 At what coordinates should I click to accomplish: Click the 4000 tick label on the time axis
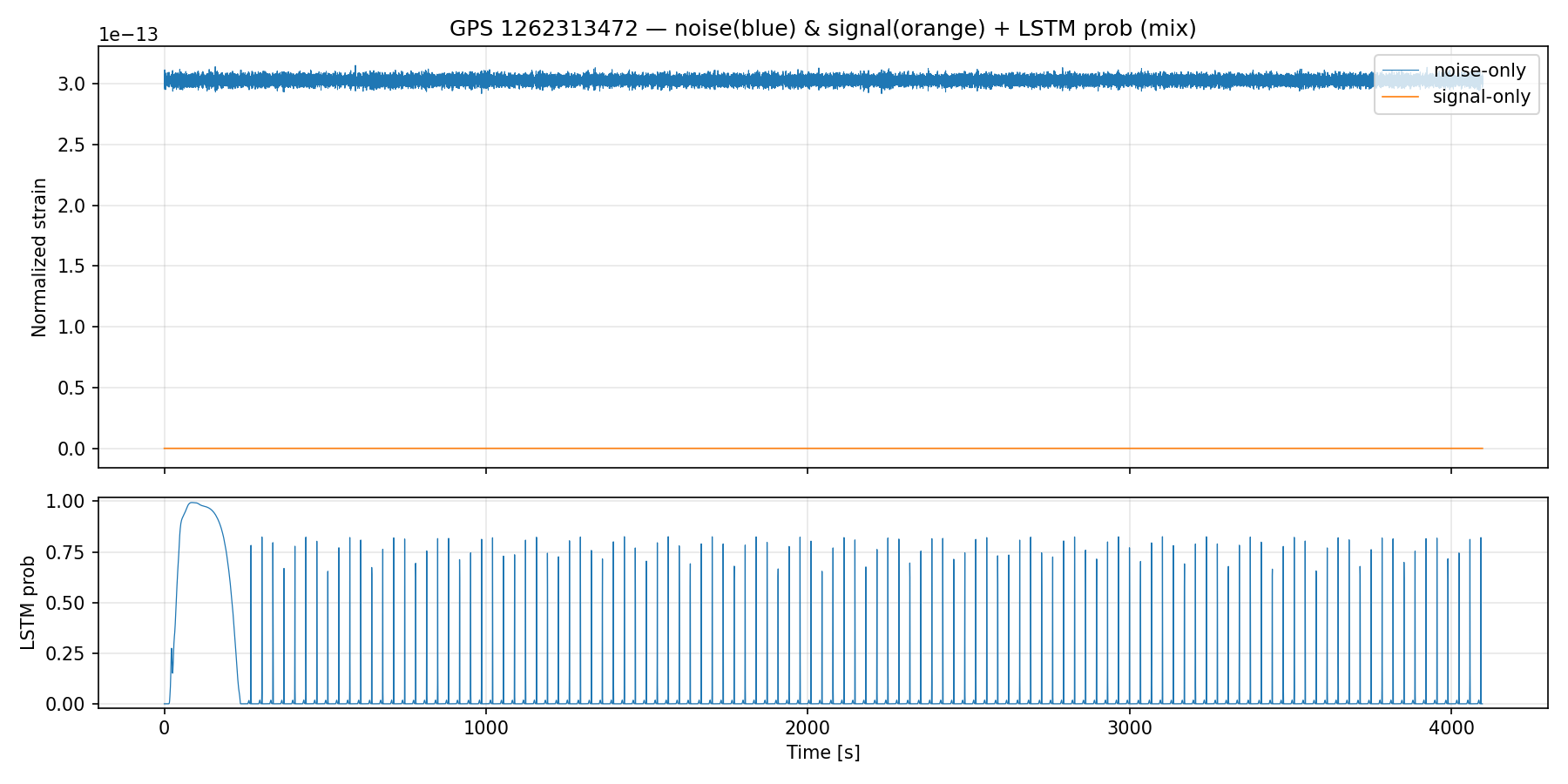(x=1451, y=728)
